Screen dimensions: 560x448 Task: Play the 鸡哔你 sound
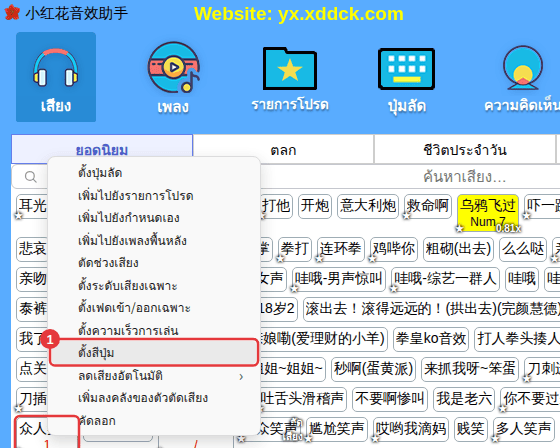(394, 249)
